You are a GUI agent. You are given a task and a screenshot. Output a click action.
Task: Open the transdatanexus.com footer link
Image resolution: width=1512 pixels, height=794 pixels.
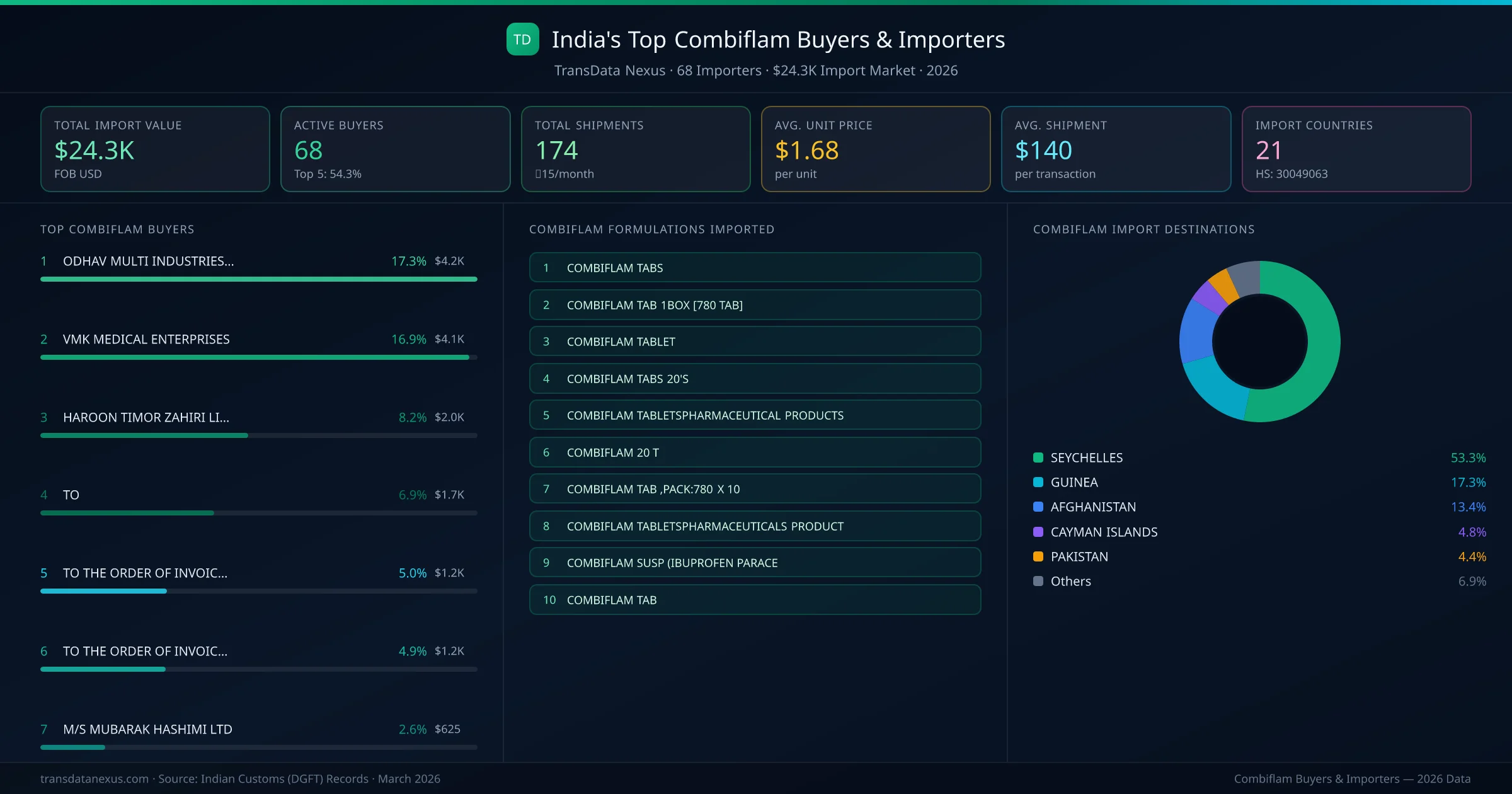[93, 778]
